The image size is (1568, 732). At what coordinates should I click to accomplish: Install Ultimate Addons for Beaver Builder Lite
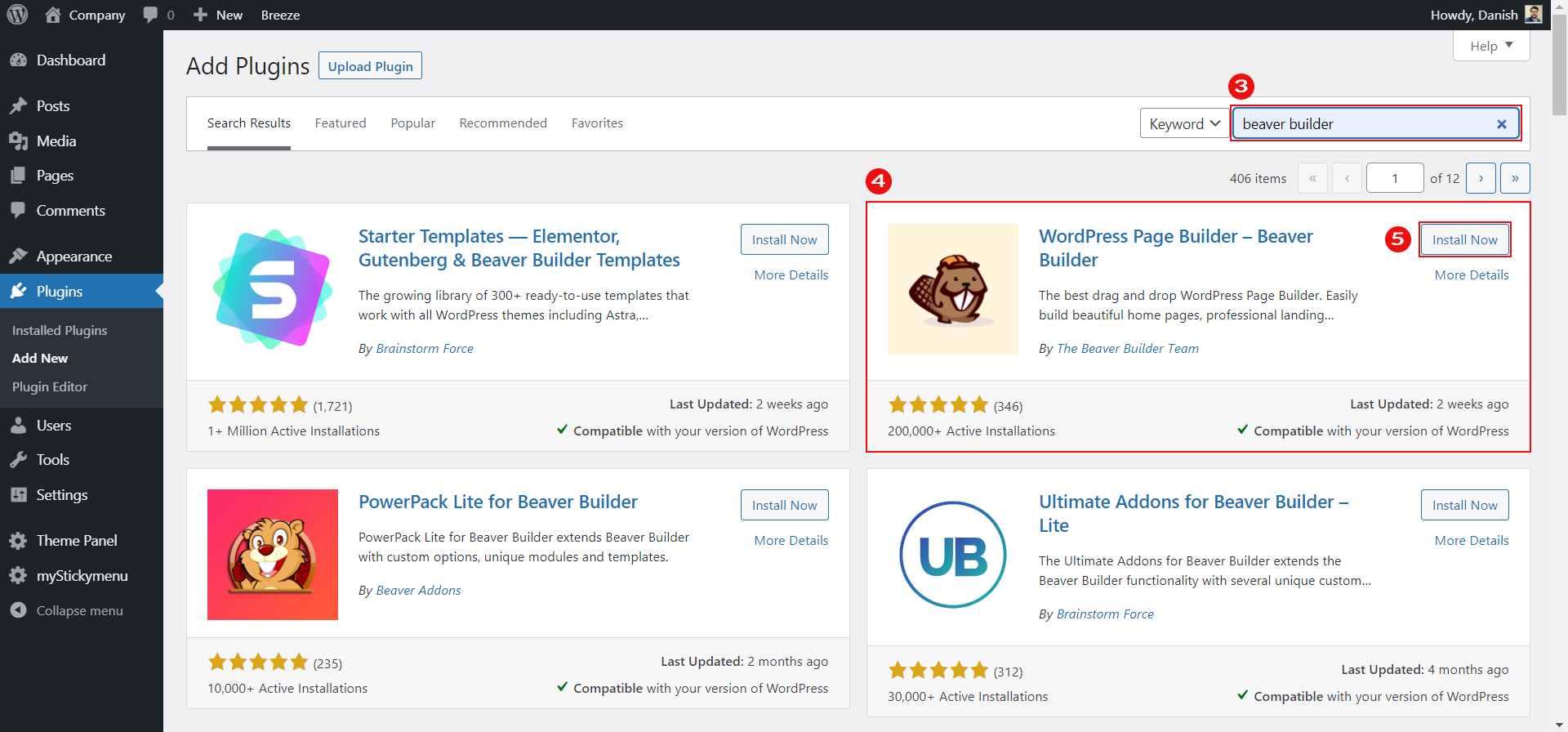coord(1465,505)
